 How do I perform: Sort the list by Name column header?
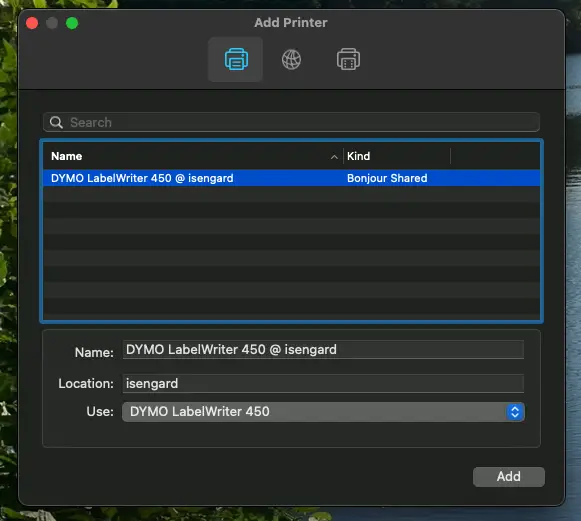coord(193,156)
